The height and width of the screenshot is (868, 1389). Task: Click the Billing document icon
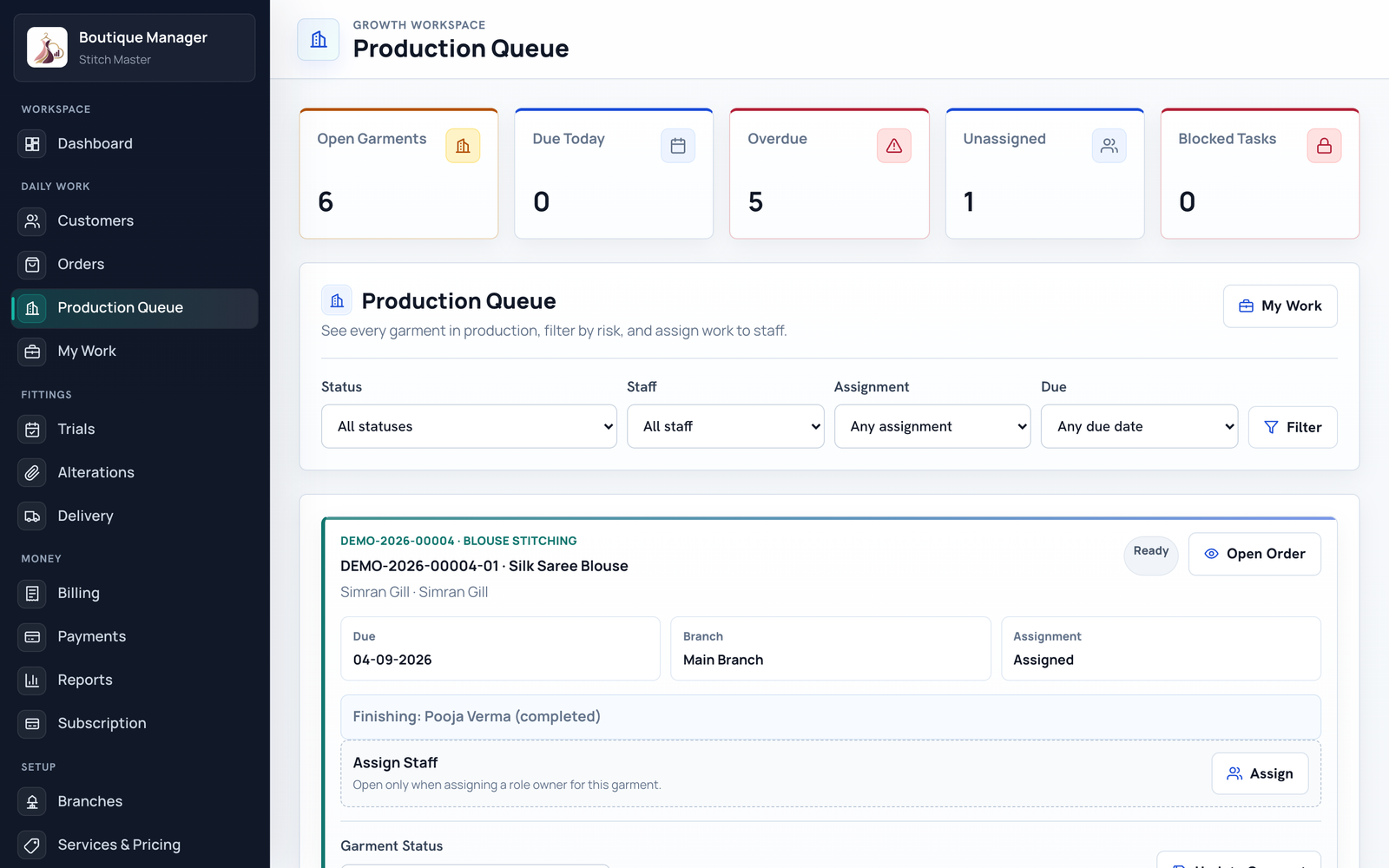pos(32,594)
